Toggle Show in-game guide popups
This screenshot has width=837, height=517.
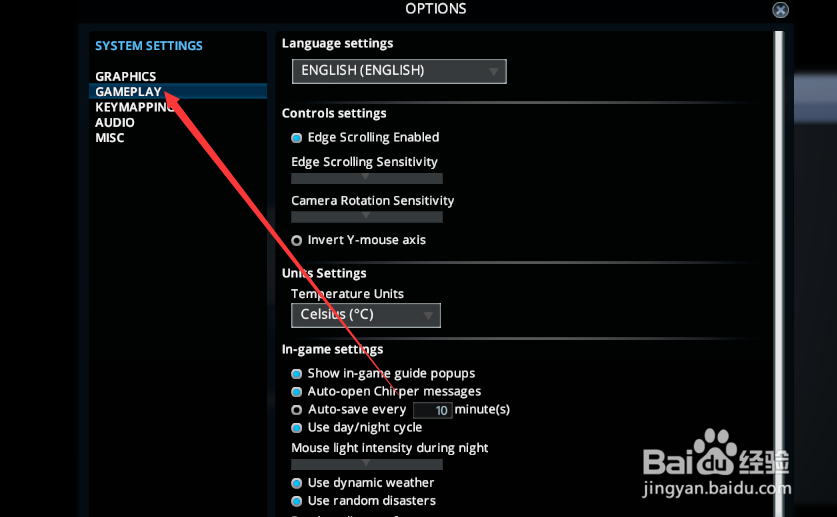297,374
